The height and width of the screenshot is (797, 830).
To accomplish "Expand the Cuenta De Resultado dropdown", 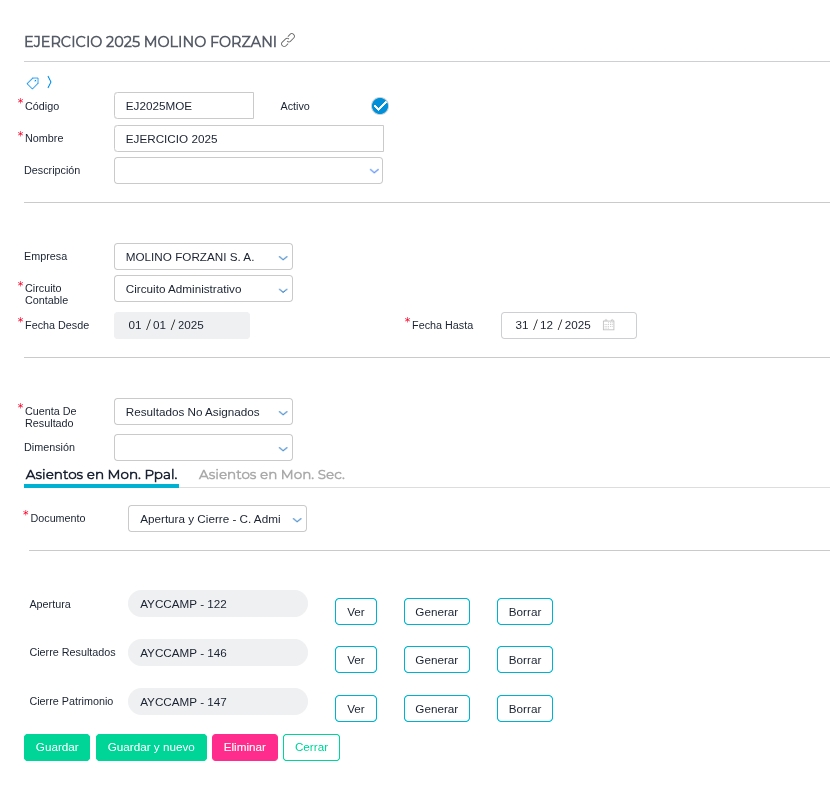I will (x=283, y=412).
